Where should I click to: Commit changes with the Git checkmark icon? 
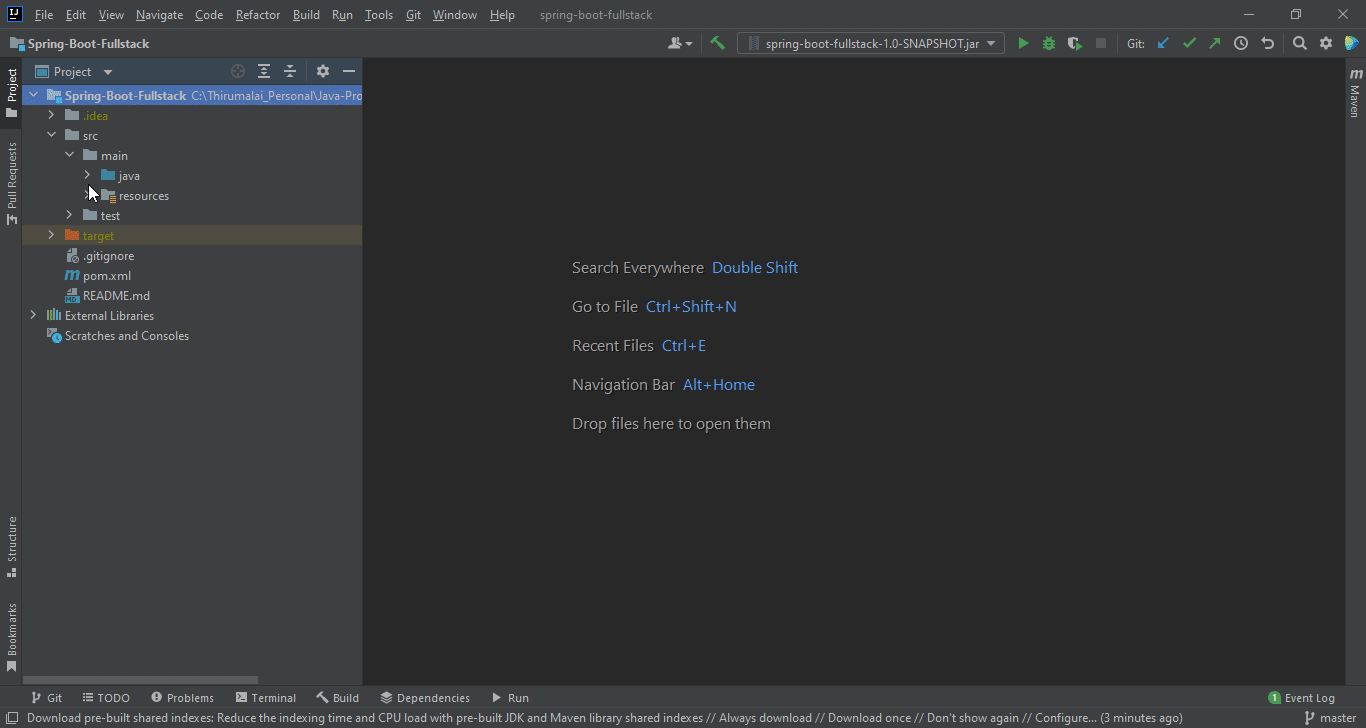[x=1189, y=43]
